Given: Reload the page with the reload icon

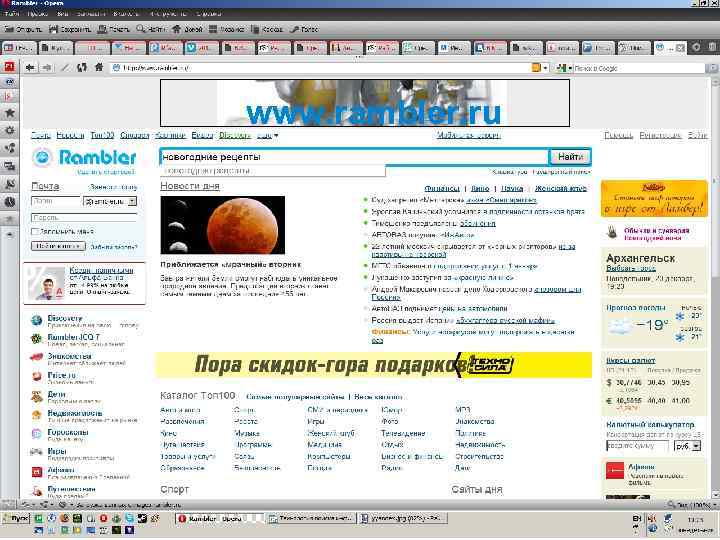Looking at the screenshot, I should click(82, 68).
